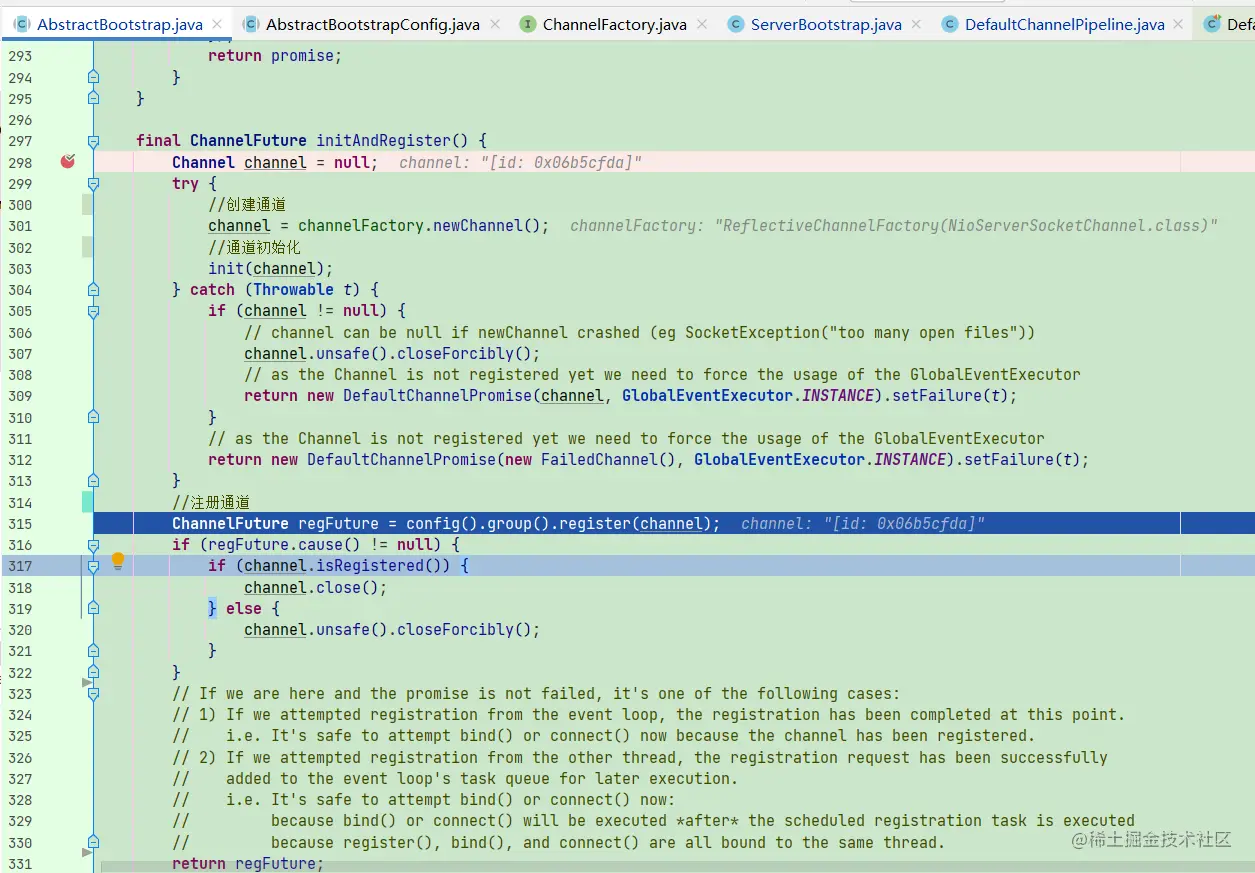
Task: Click line number 298 in the gutter
Action: point(20,162)
